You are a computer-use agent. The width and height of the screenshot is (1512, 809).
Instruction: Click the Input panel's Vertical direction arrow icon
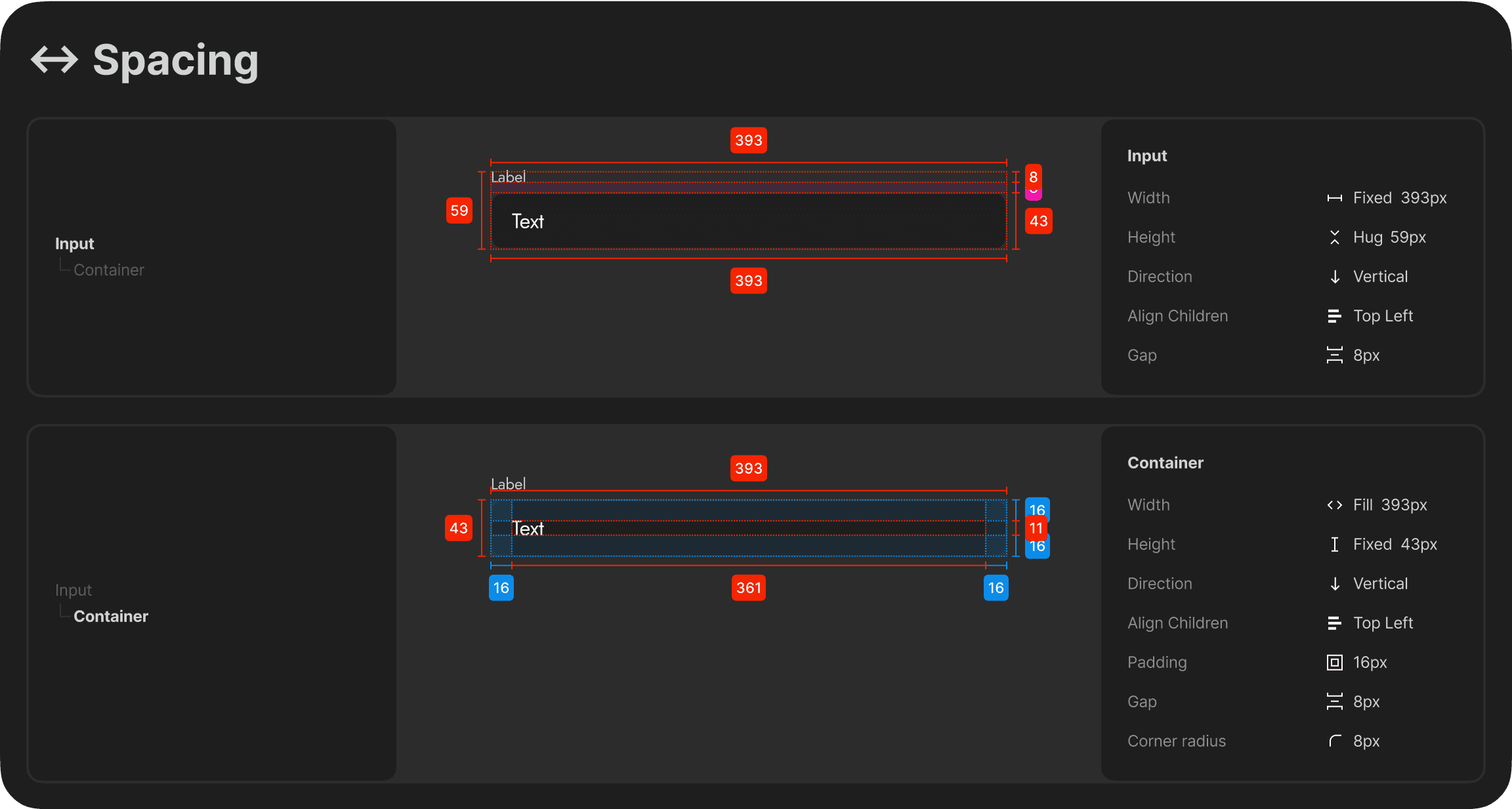1334,277
